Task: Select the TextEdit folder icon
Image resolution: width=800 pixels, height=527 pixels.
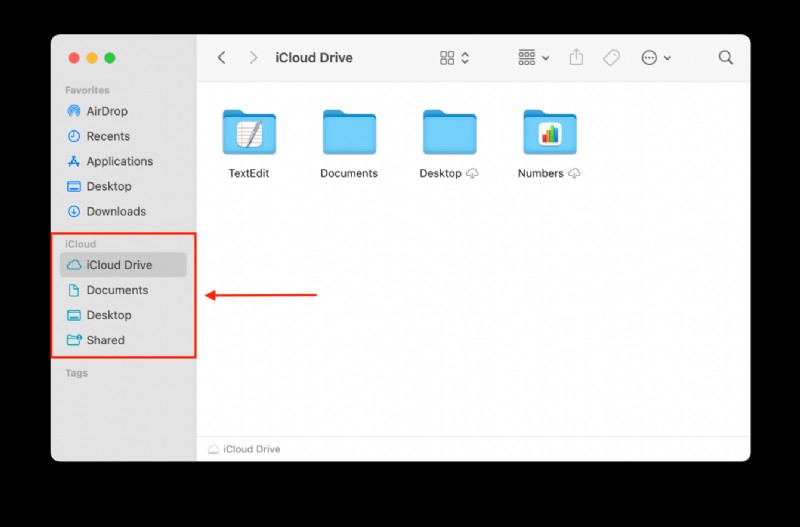Action: pos(249,132)
